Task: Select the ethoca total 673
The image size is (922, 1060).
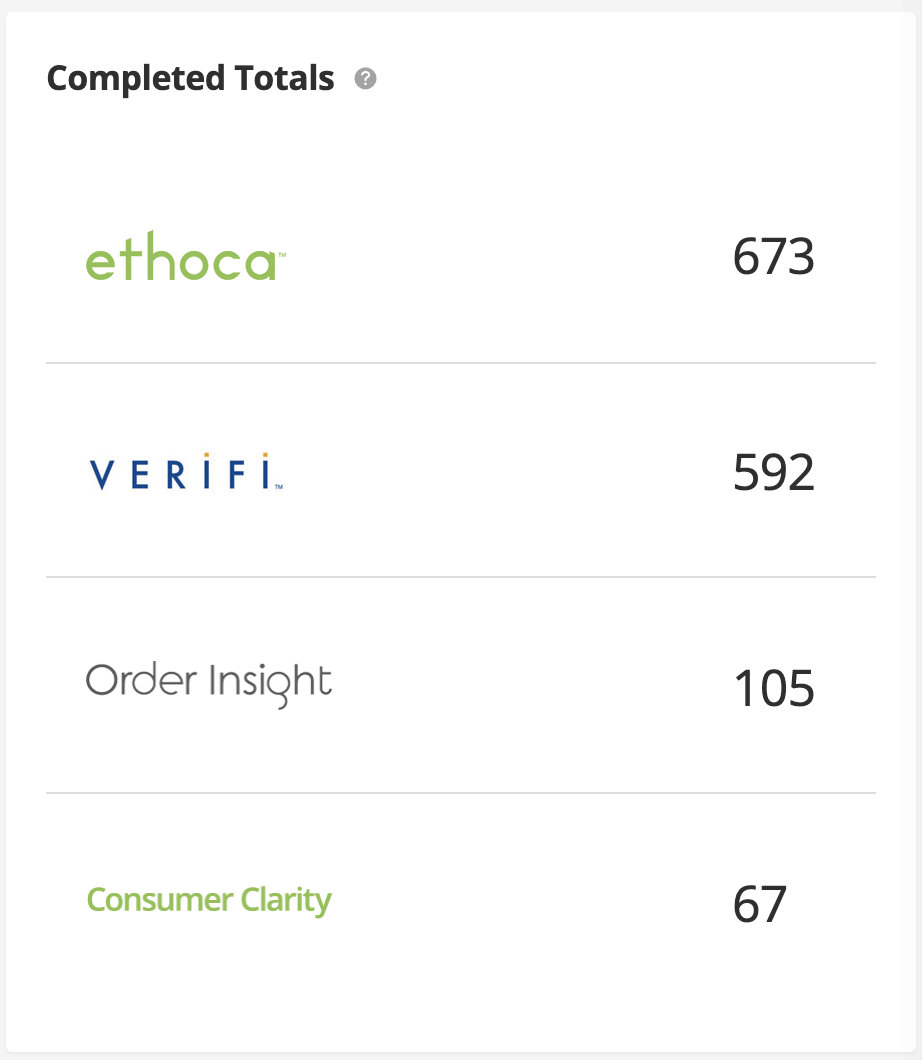Action: click(x=773, y=257)
